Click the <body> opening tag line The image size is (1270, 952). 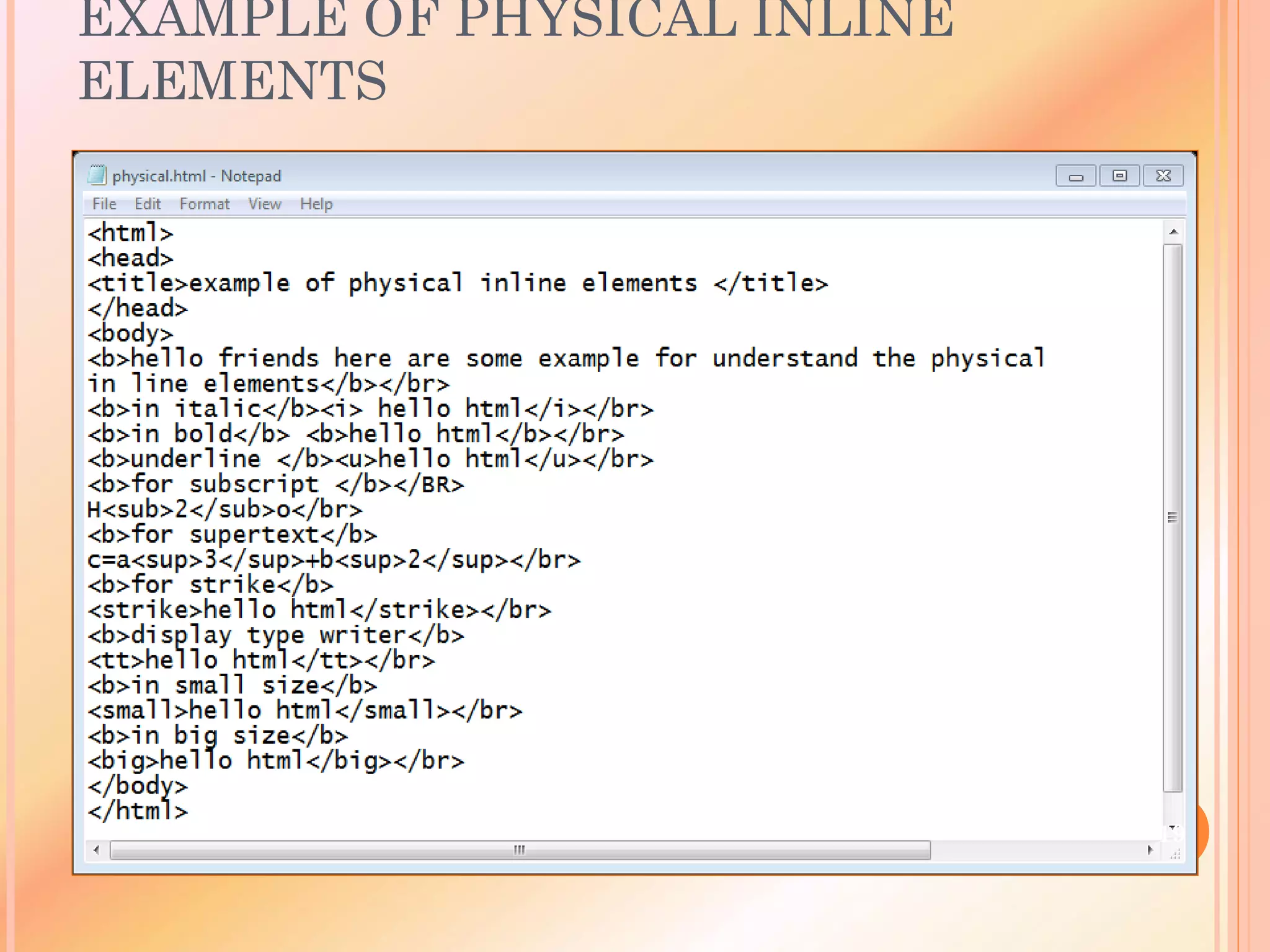(130, 334)
